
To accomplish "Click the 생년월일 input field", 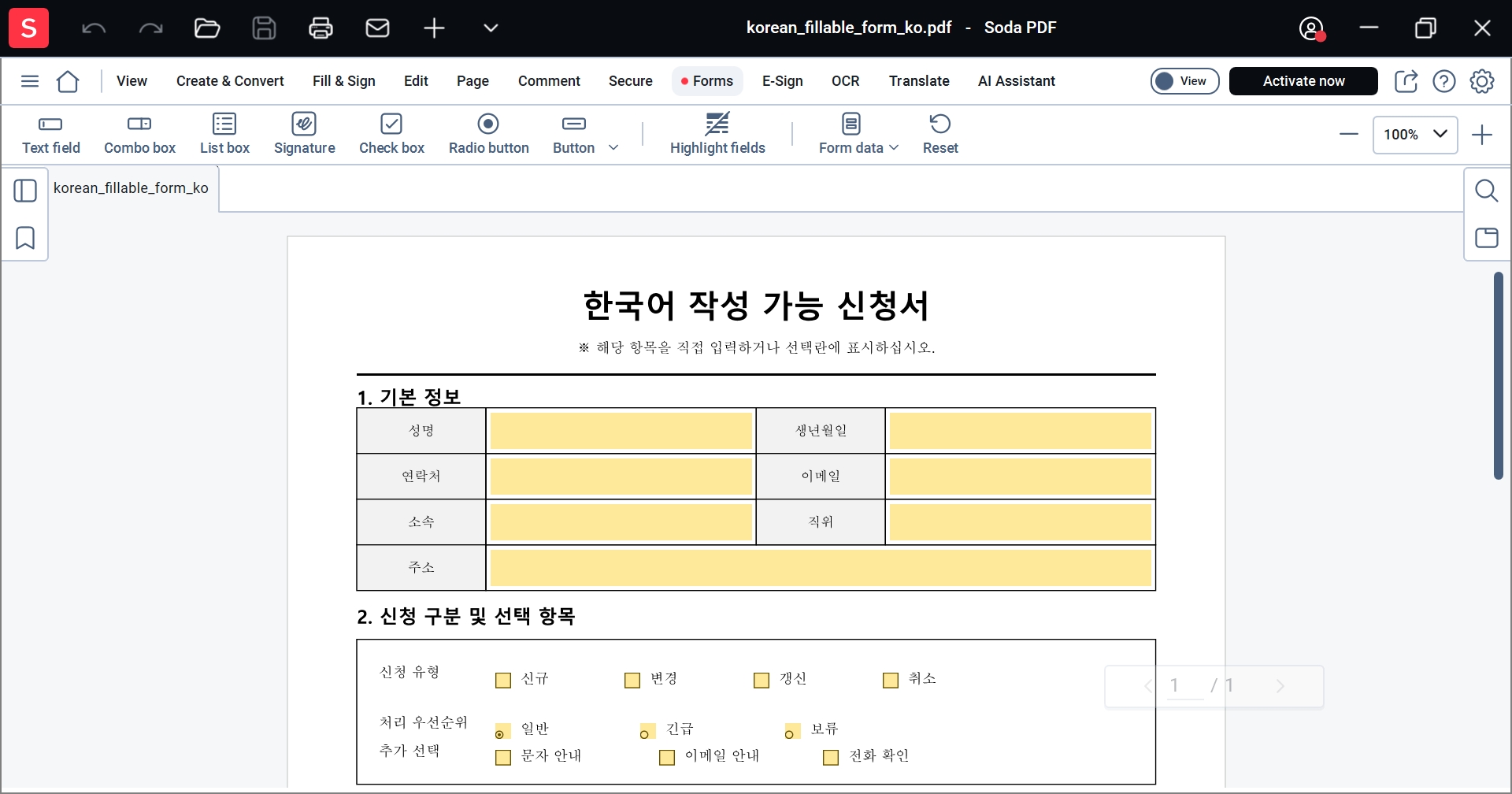I will [1021, 431].
